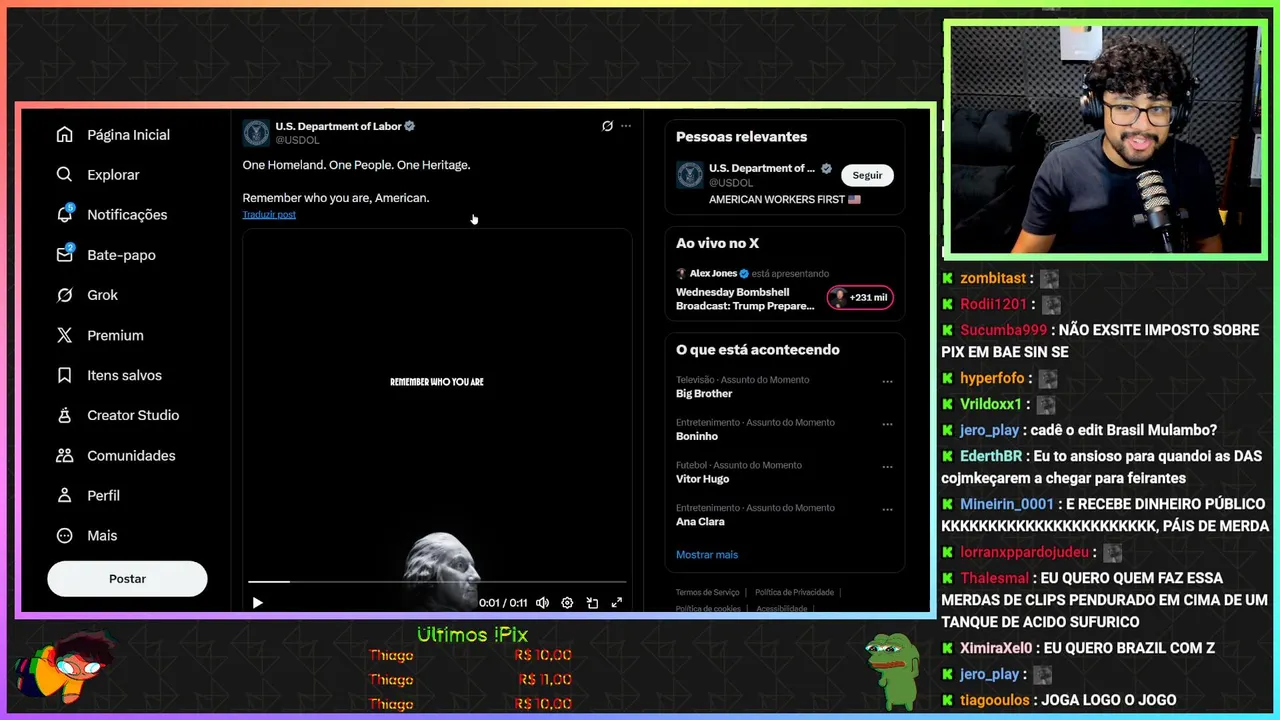Click chat username Mineirin_0001

1007,504
